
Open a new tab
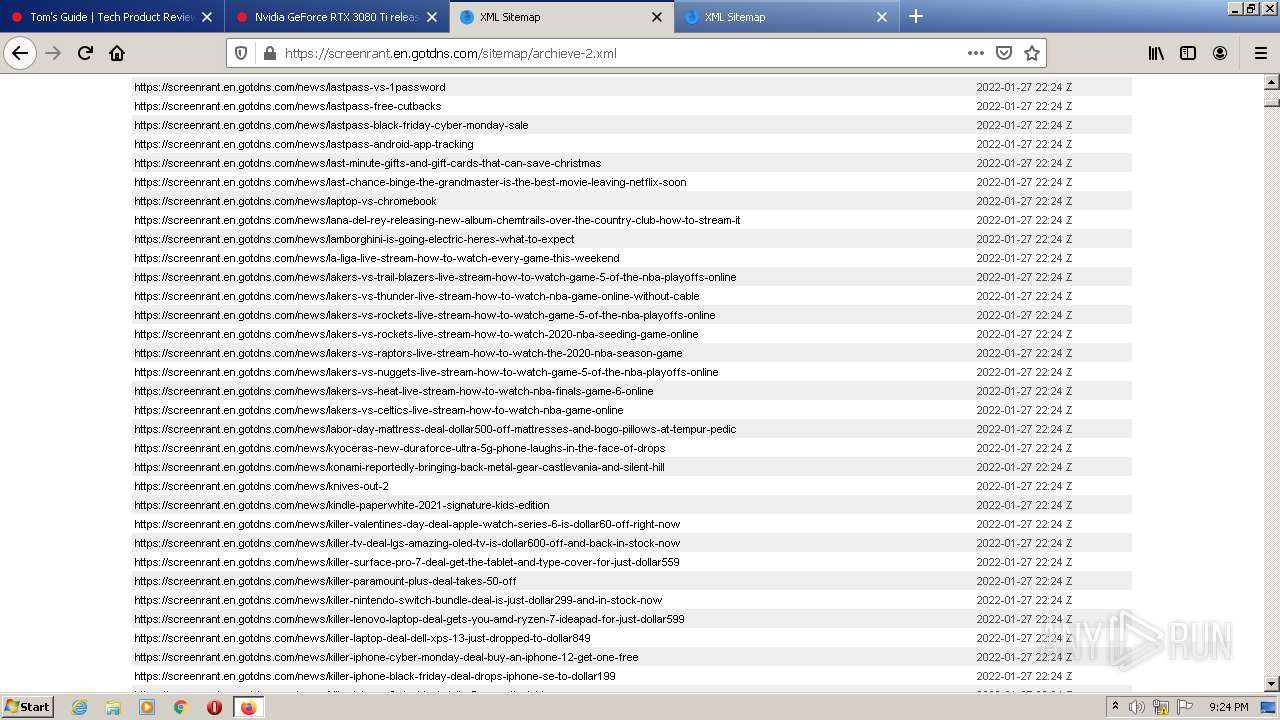[x=916, y=16]
